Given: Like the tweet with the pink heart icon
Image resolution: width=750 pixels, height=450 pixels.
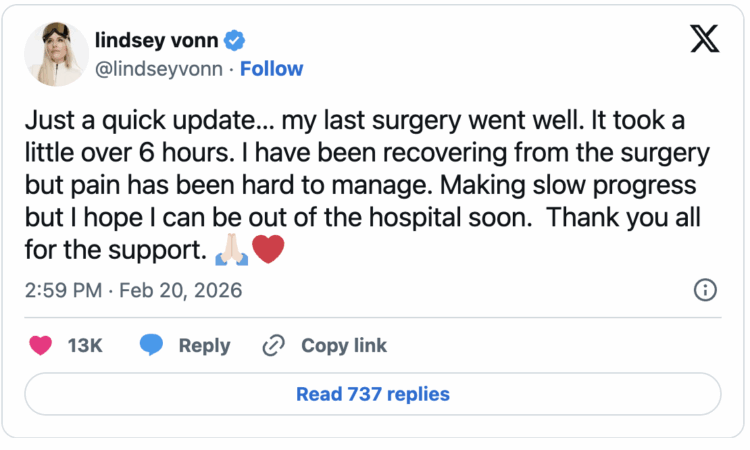Looking at the screenshot, I should coord(41,346).
